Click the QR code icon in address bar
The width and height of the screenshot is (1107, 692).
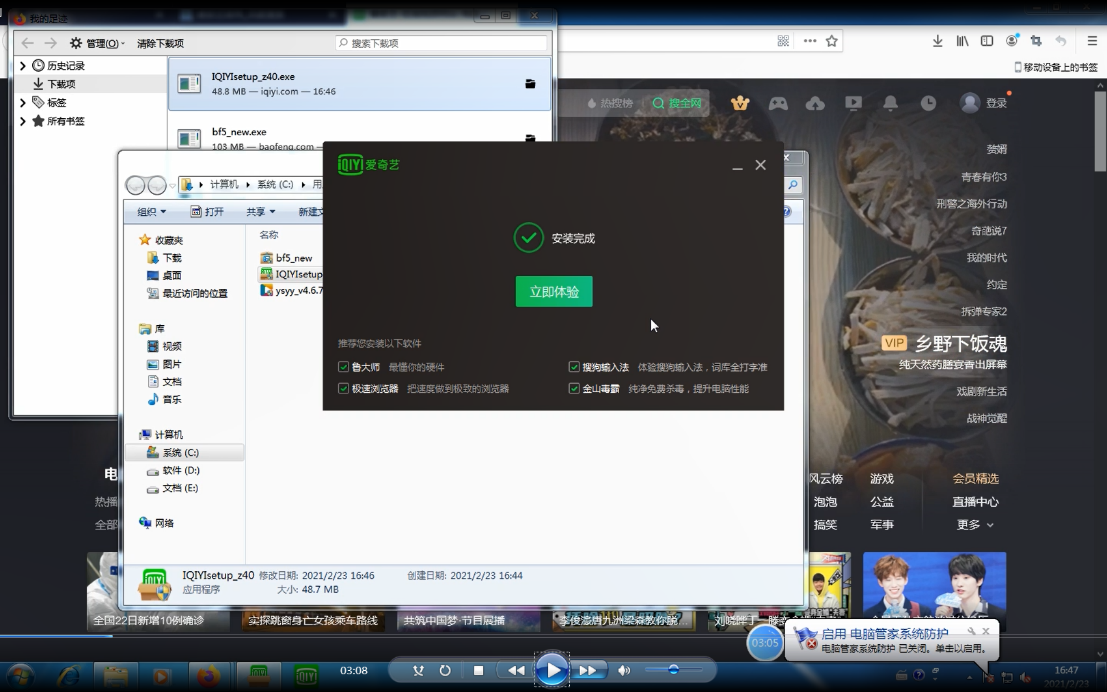click(x=783, y=41)
